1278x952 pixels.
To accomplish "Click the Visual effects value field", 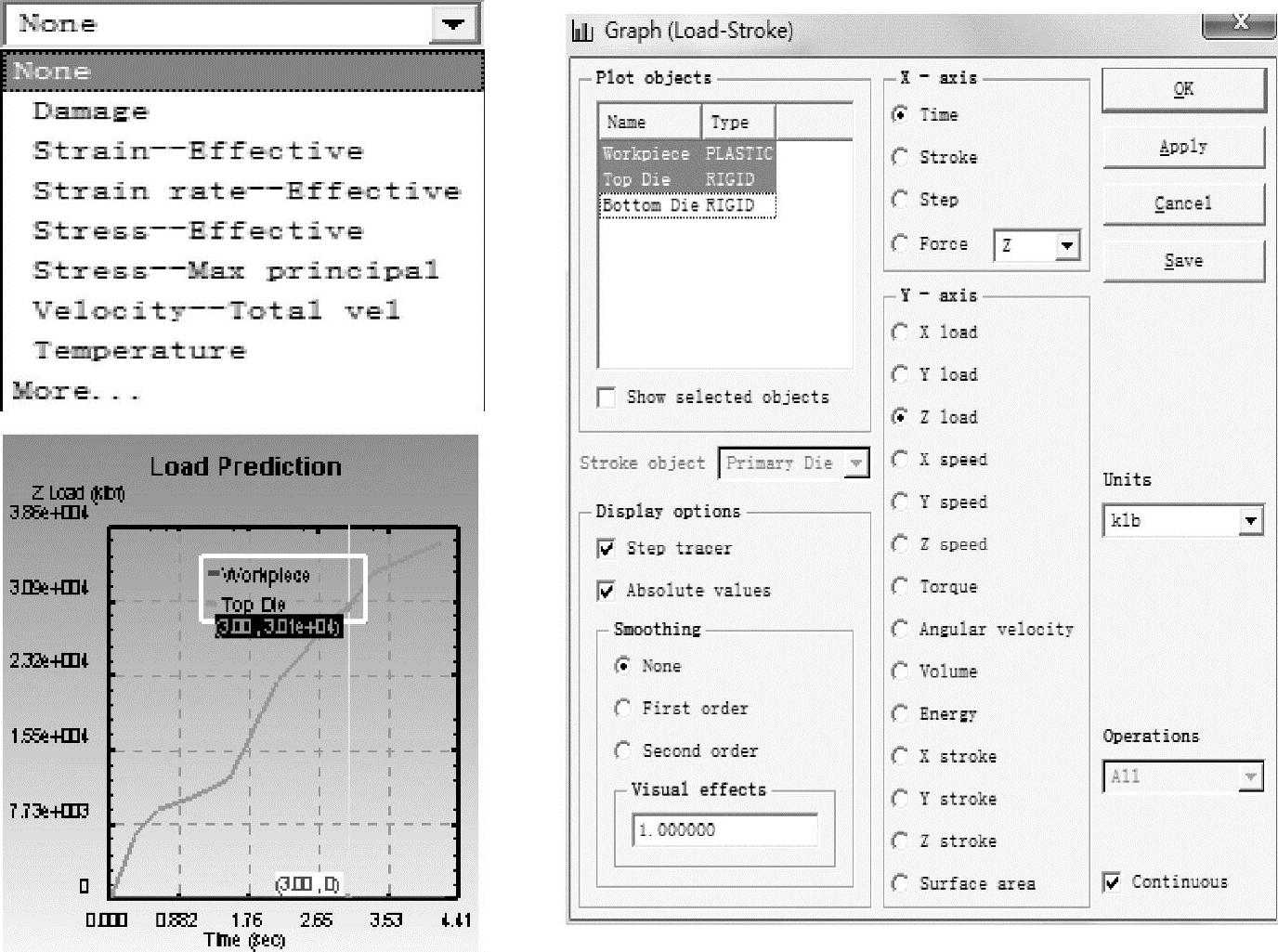I will (x=724, y=830).
